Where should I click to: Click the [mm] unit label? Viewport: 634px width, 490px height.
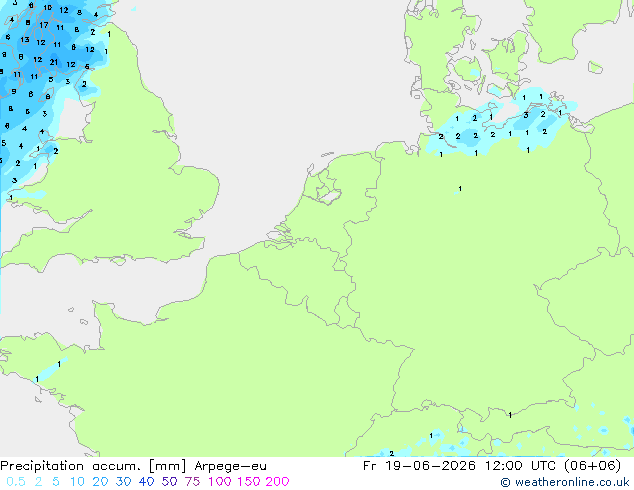point(168,466)
